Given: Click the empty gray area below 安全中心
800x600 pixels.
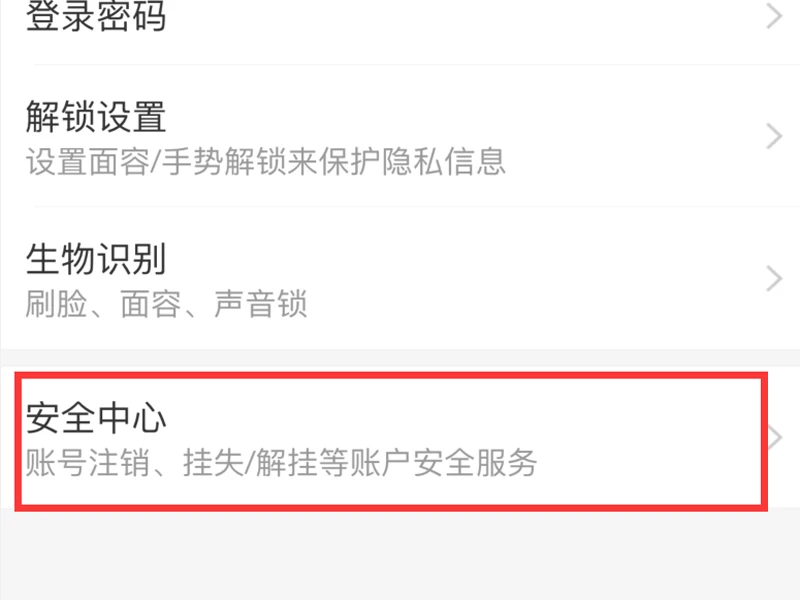Looking at the screenshot, I should coord(400,555).
